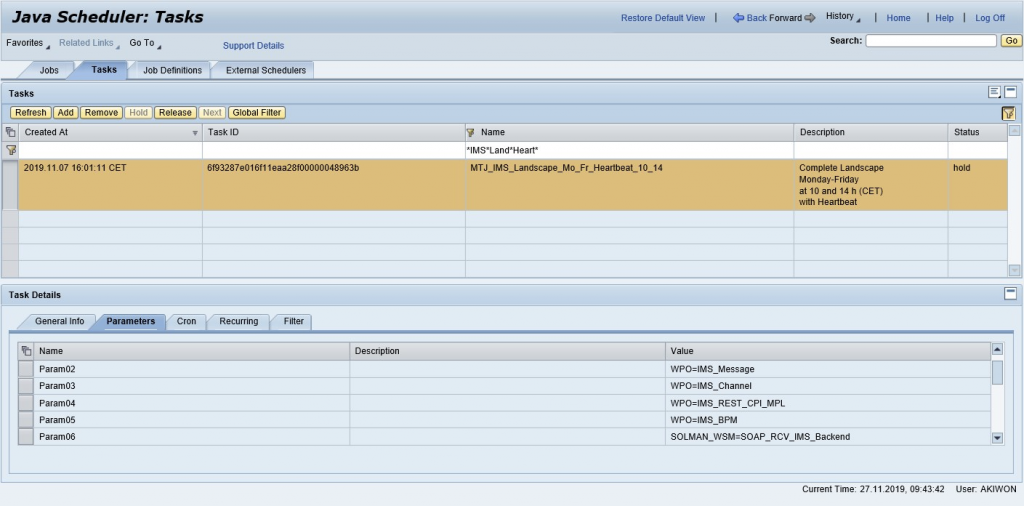Click the Remove button
This screenshot has height=506, width=1024.
[x=101, y=112]
